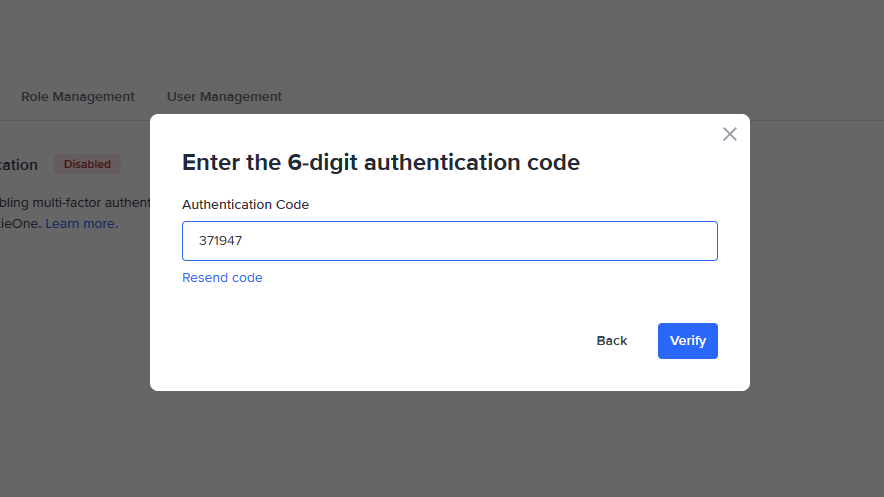
Task: Click the Authentication Code field label
Action: 245,204
